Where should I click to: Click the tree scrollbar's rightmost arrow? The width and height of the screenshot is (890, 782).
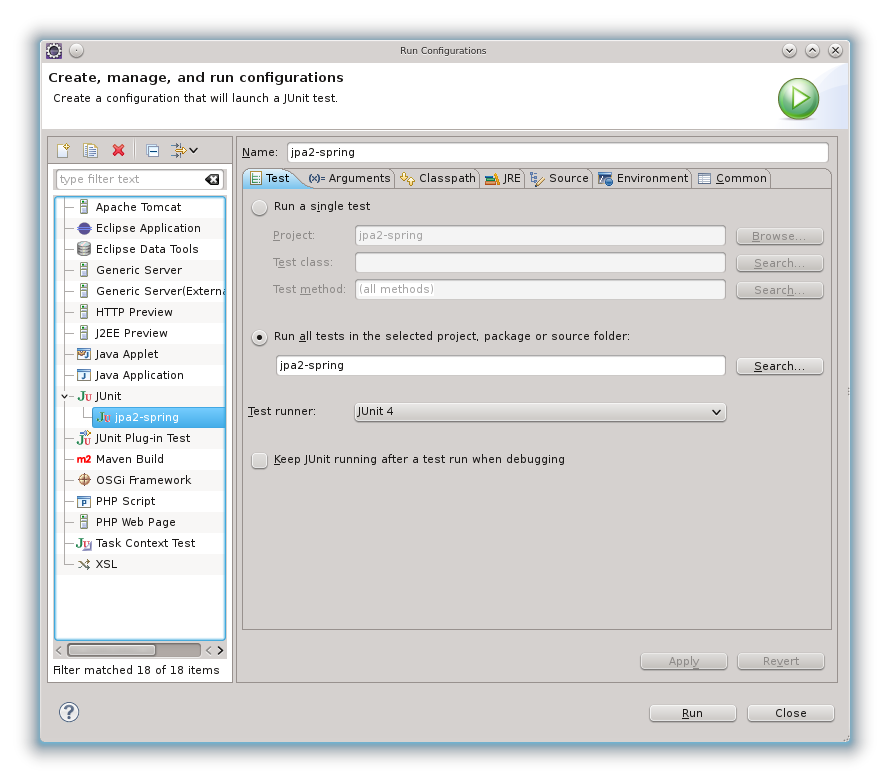coord(220,650)
